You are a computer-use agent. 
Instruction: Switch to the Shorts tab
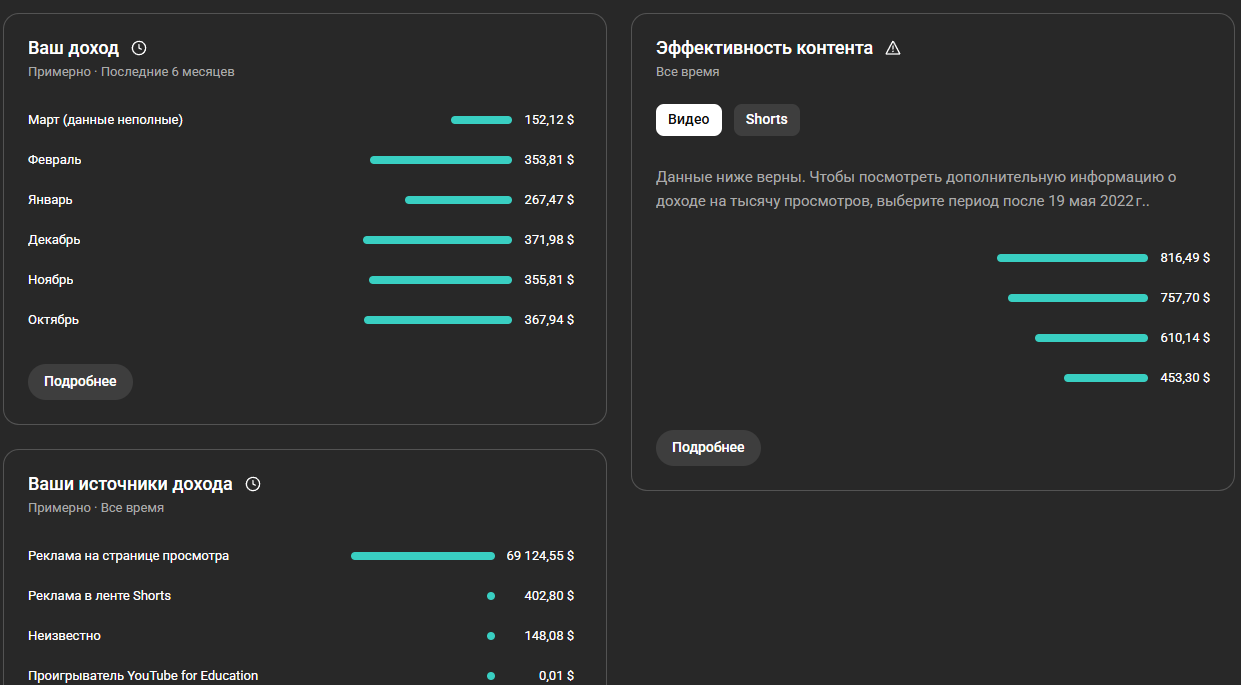[766, 120]
